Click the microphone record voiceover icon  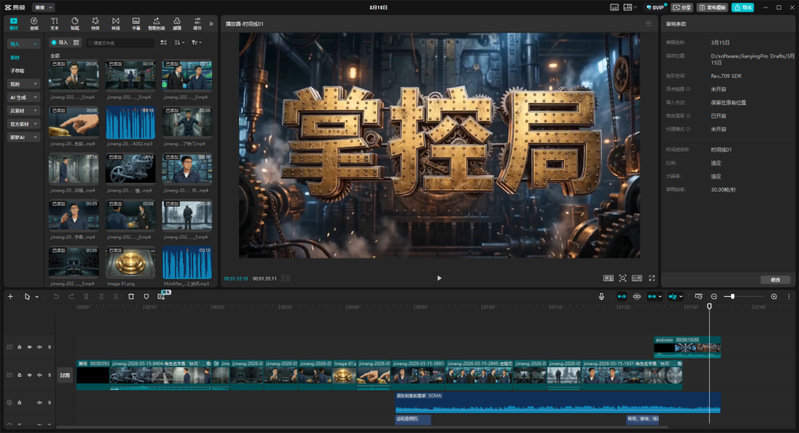(601, 297)
